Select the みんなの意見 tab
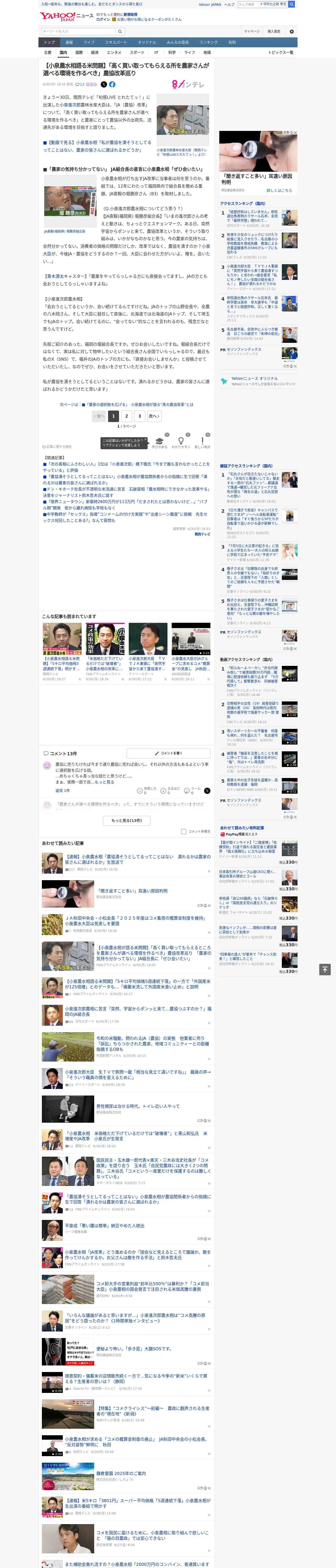336x1568 pixels. tap(177, 43)
